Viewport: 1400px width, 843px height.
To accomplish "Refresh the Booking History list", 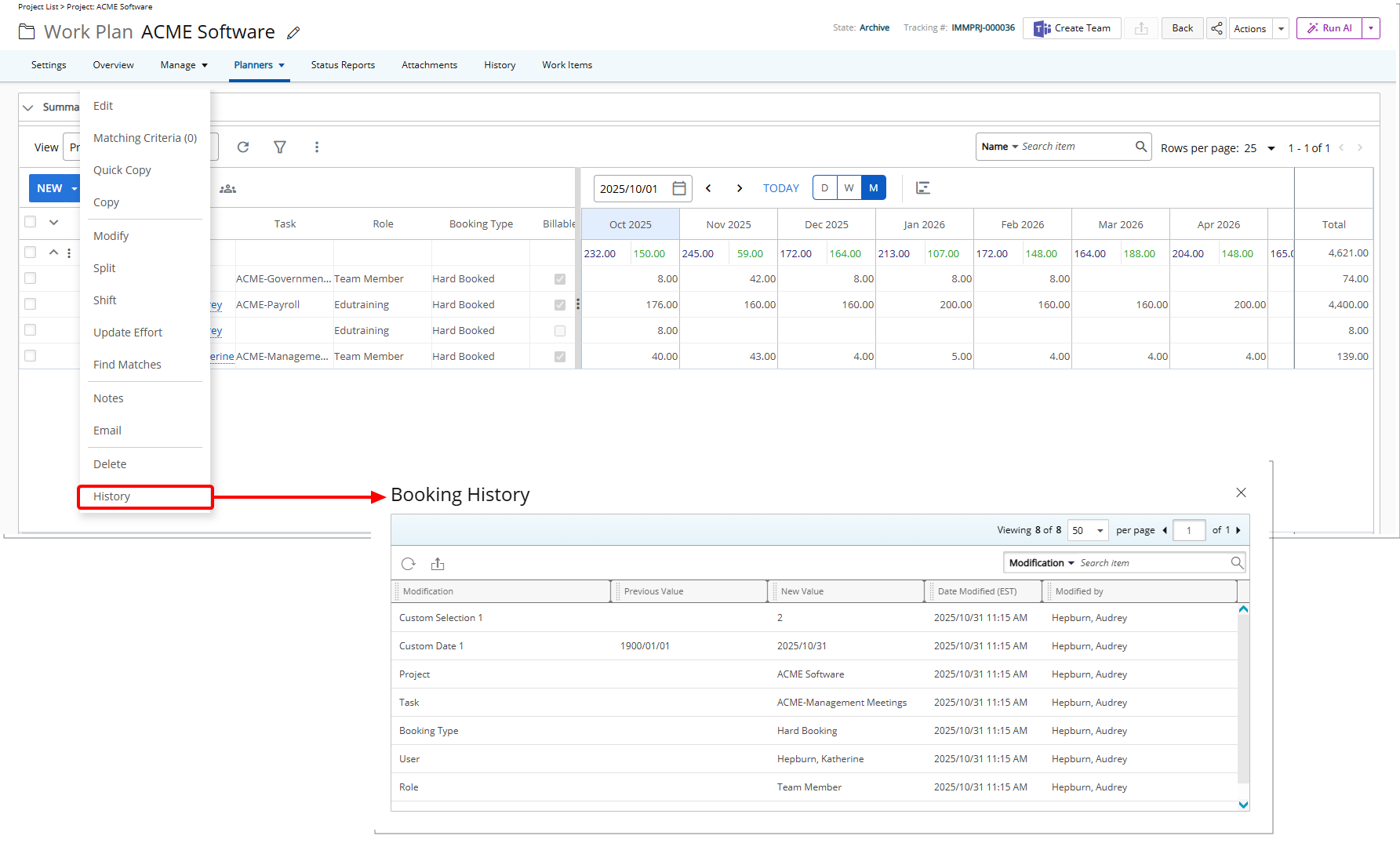I will [408, 564].
